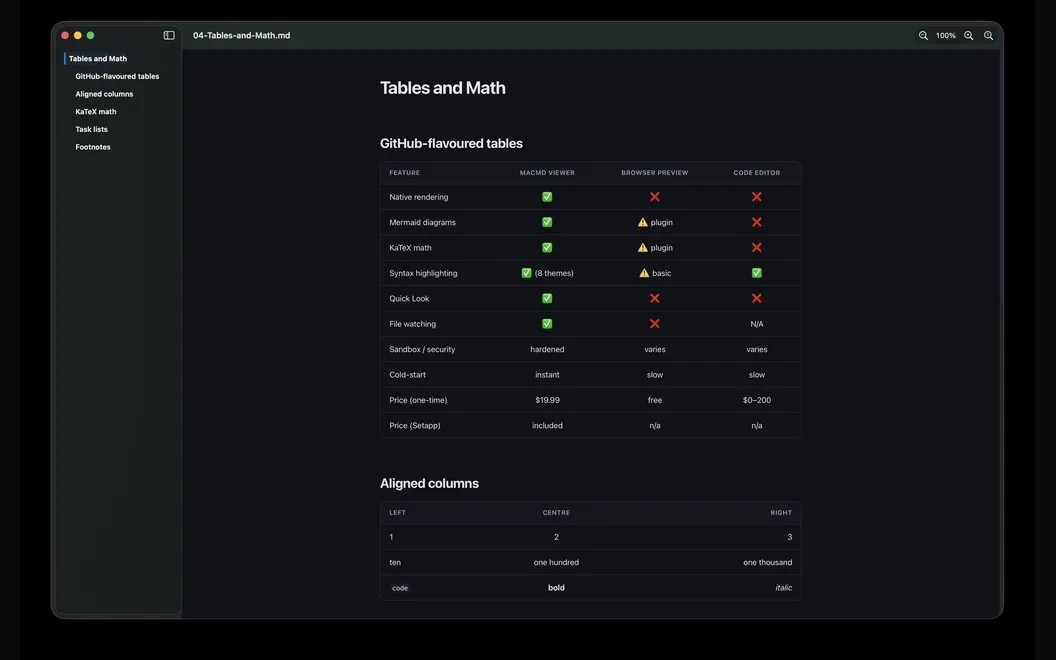Click the Cold-start row label
Screen dimensions: 1056x660
407,374
